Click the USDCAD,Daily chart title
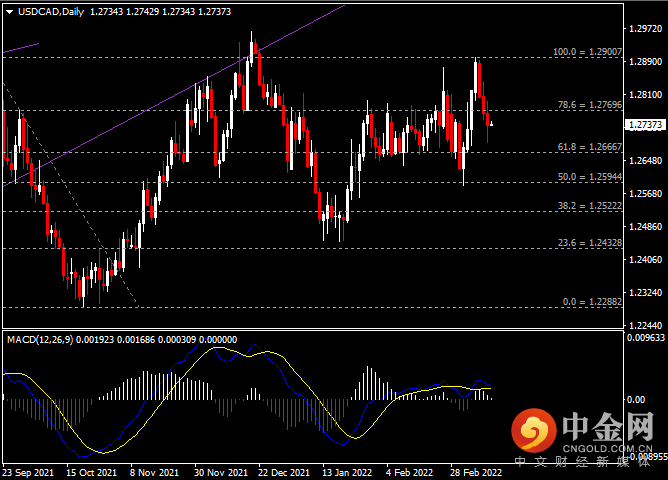 51,11
